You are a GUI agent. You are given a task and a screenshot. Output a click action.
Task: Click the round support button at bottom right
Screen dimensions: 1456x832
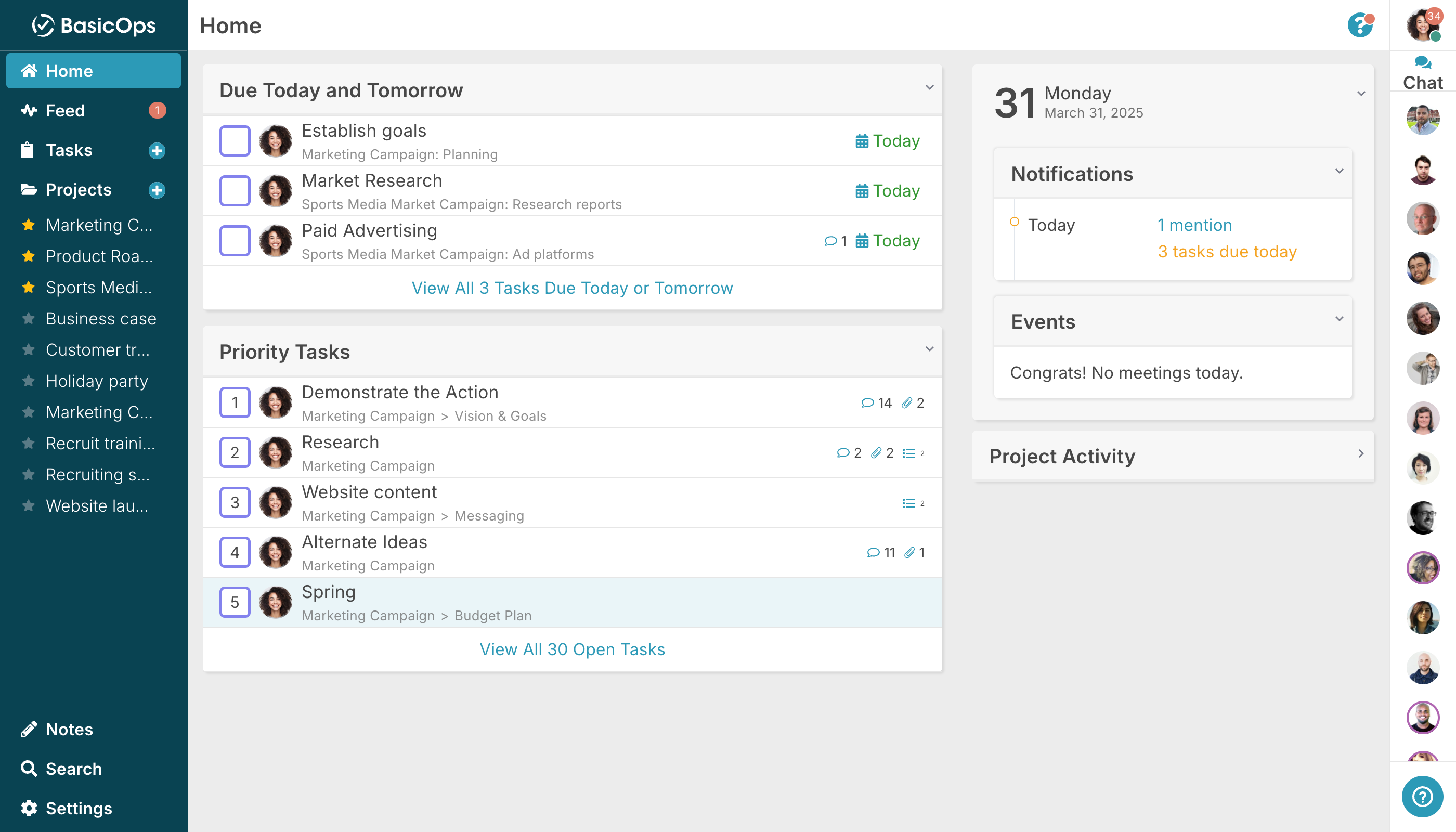tap(1422, 797)
